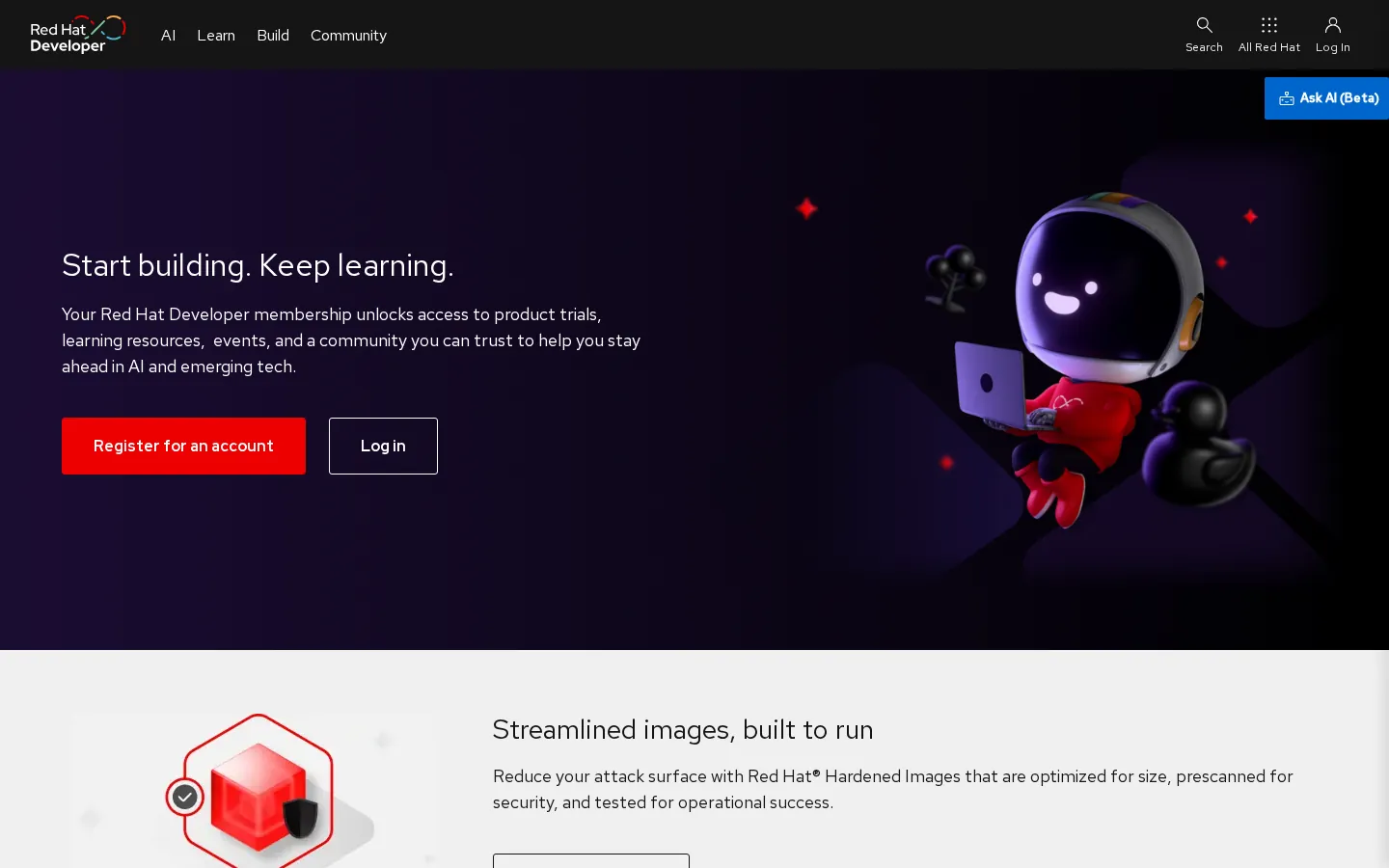Click the hardened images cube illustration
Image resolution: width=1389 pixels, height=868 pixels.
point(255,791)
